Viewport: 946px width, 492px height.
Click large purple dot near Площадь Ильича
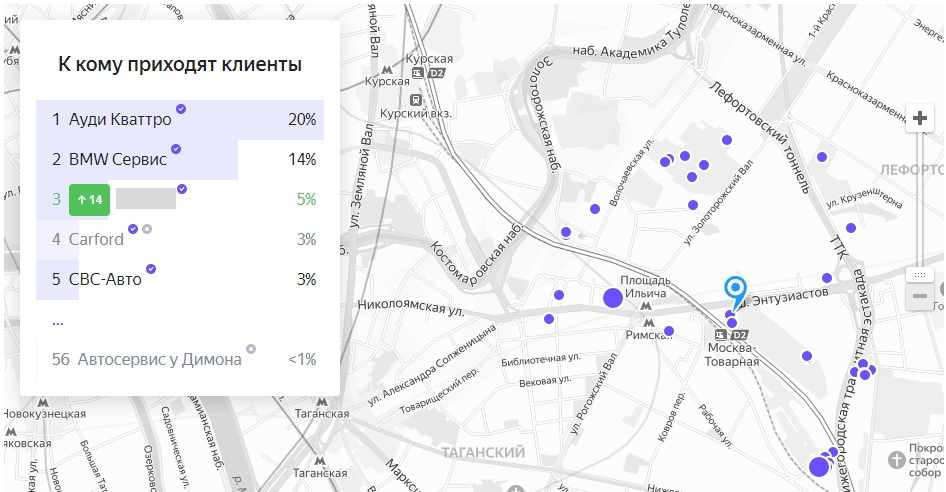pyautogui.click(x=613, y=298)
